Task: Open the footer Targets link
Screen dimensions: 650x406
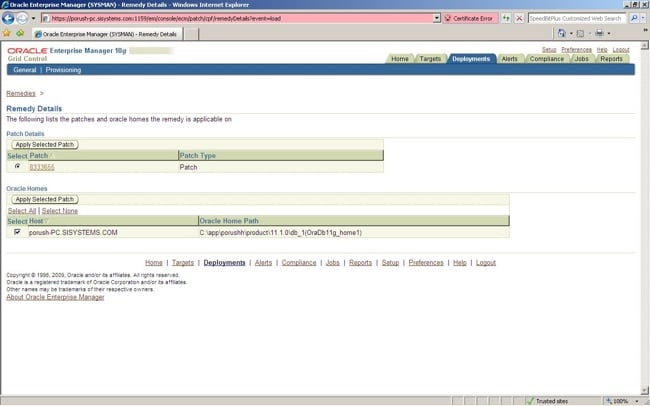Action: [183, 263]
